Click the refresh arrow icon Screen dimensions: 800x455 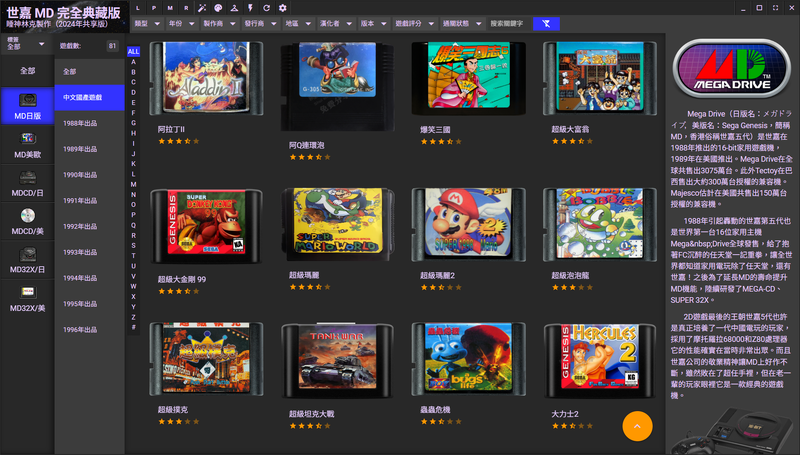(266, 8)
